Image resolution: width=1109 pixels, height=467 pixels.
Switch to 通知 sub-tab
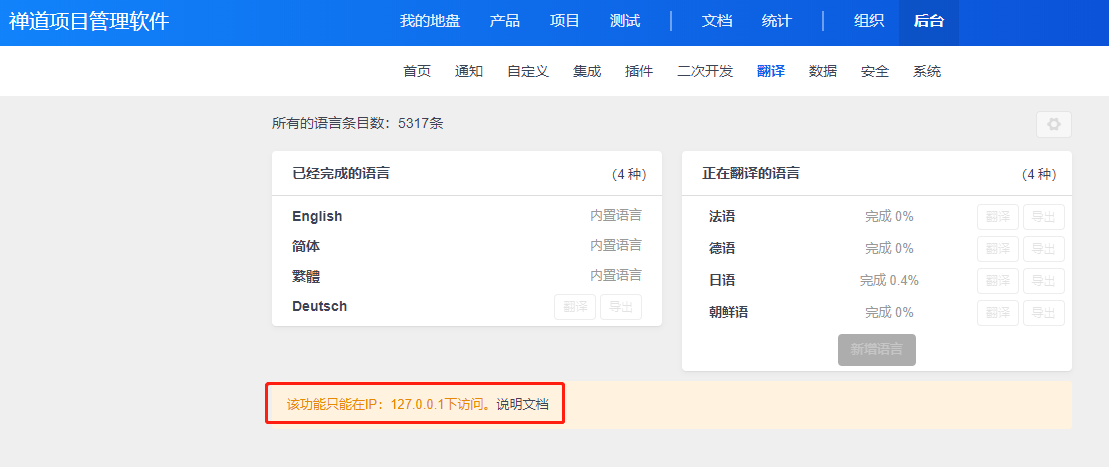tap(469, 71)
